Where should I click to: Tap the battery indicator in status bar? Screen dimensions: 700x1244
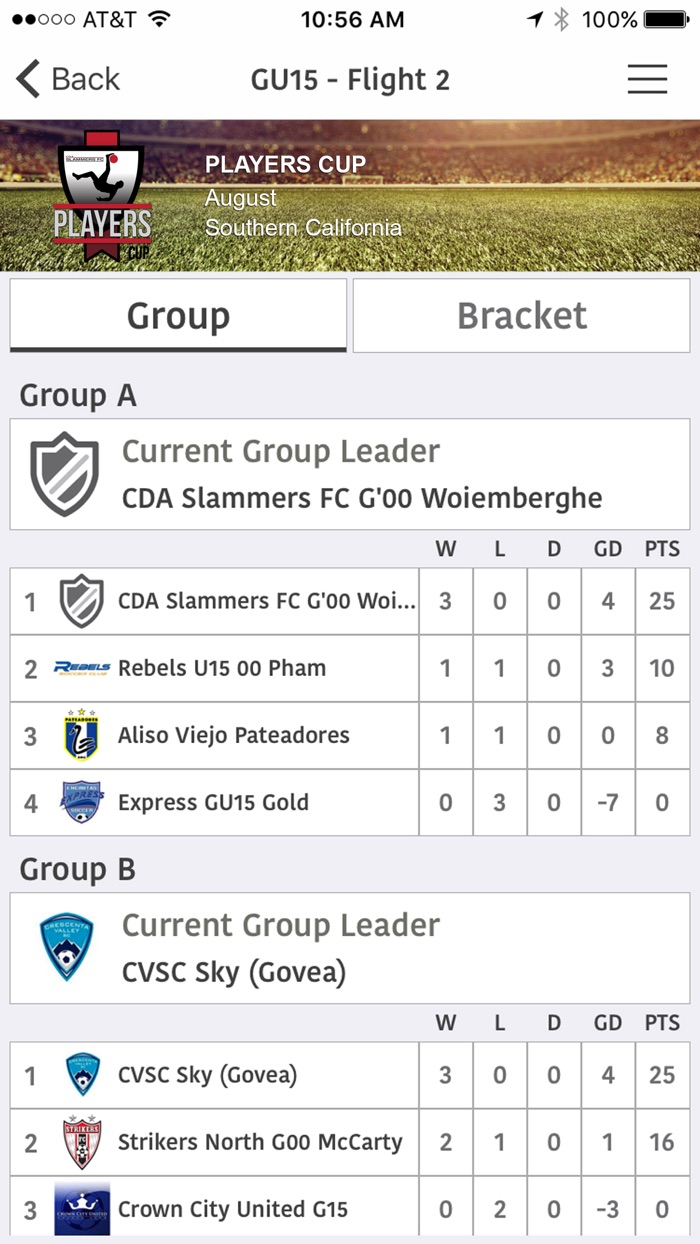tap(667, 17)
